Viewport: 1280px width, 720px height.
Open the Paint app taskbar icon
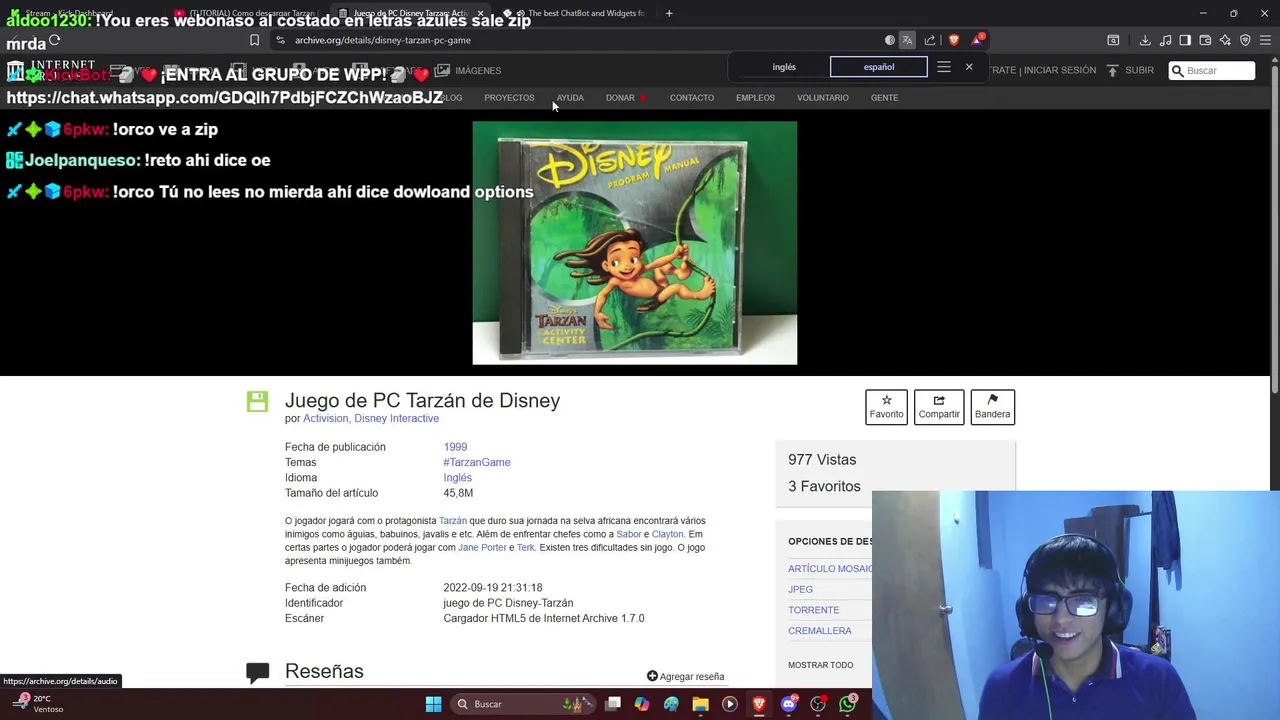tap(671, 704)
